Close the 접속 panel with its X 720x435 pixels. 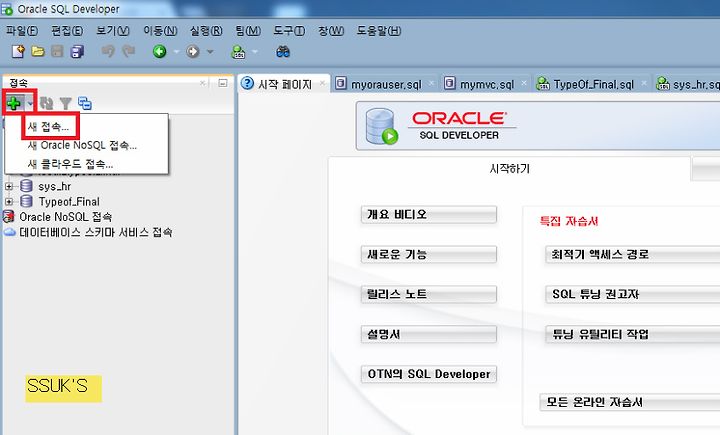coord(202,83)
